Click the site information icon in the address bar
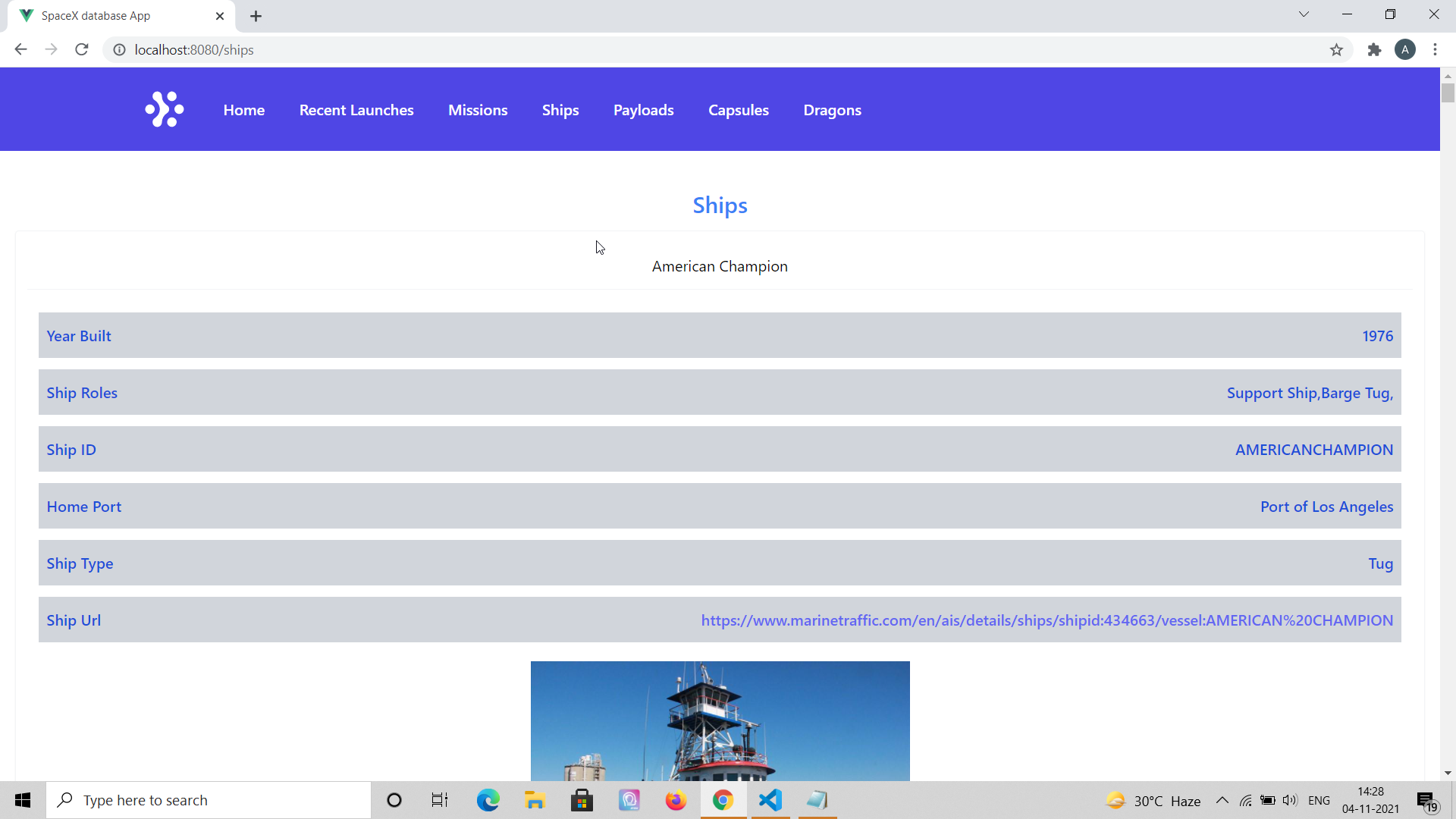Viewport: 1456px width, 819px height. coord(119,50)
